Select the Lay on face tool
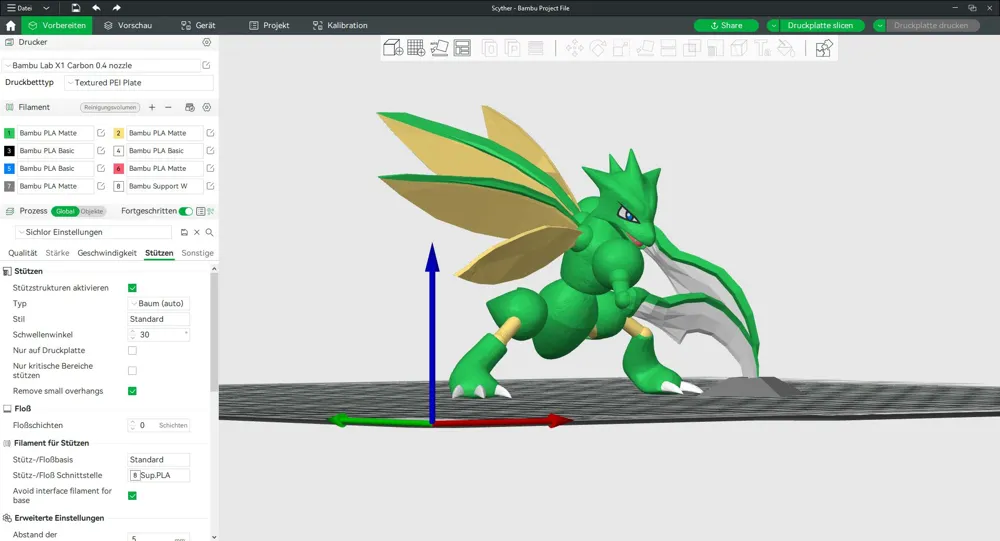The height and width of the screenshot is (541, 1000). (x=645, y=48)
